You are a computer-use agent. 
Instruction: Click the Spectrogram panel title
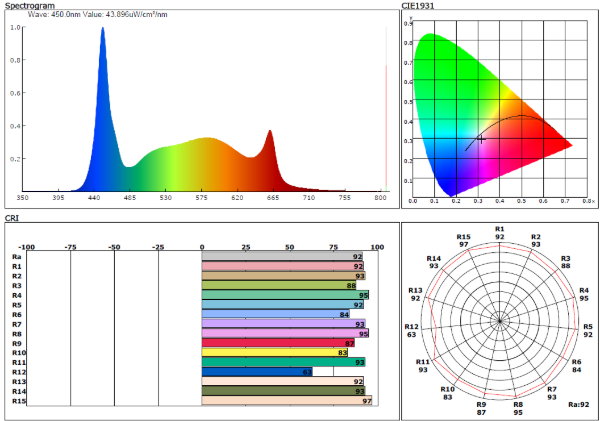pos(31,6)
